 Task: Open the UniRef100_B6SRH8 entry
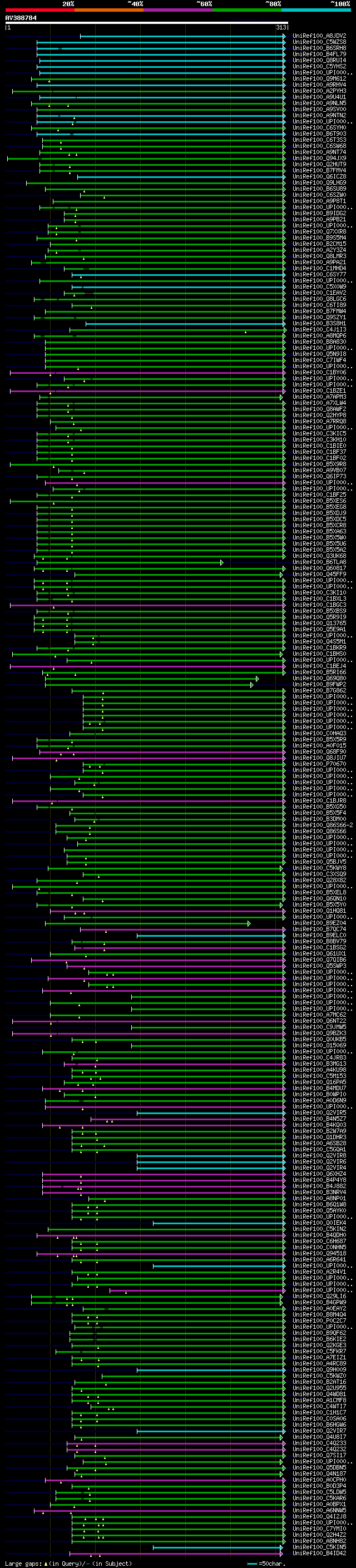(x=319, y=48)
